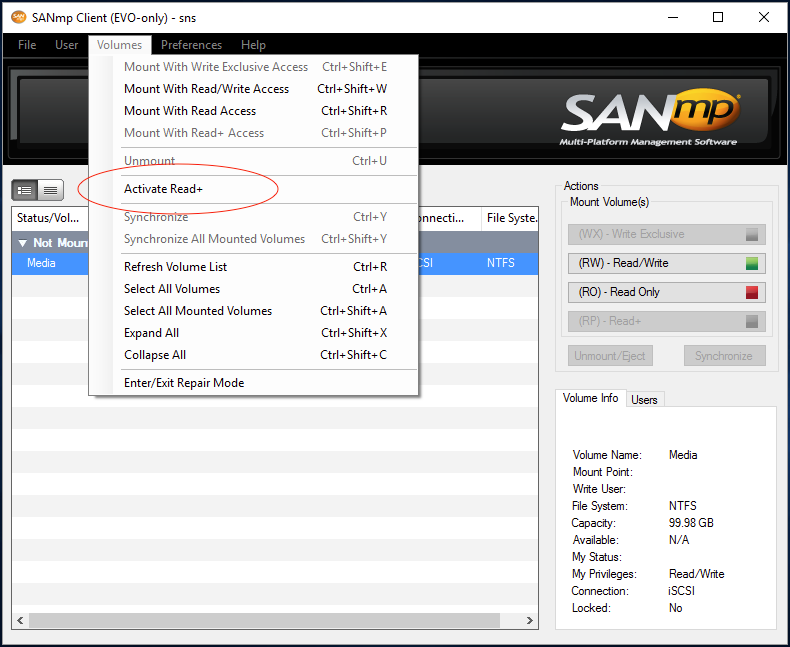Screen dimensions: 790x647
Task: Click the (RW) - Read/Write mount button
Action: (x=667, y=264)
